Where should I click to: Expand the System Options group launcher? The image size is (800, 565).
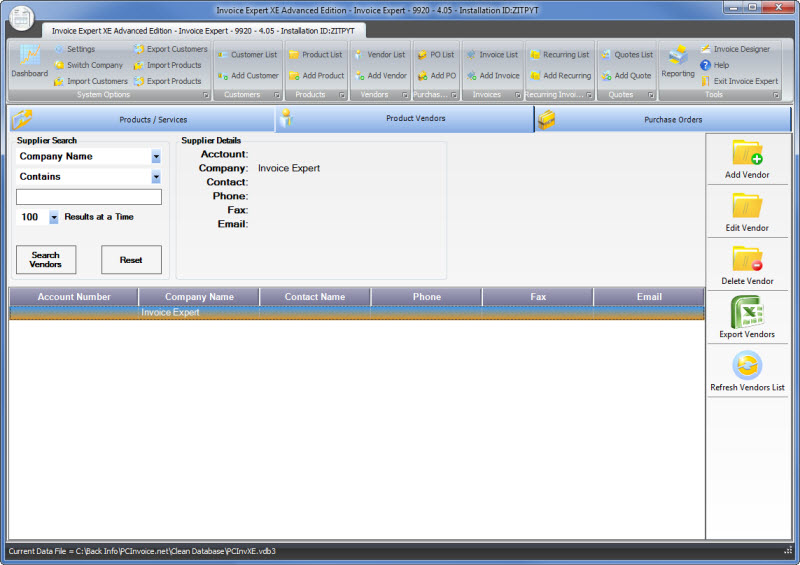(x=206, y=95)
